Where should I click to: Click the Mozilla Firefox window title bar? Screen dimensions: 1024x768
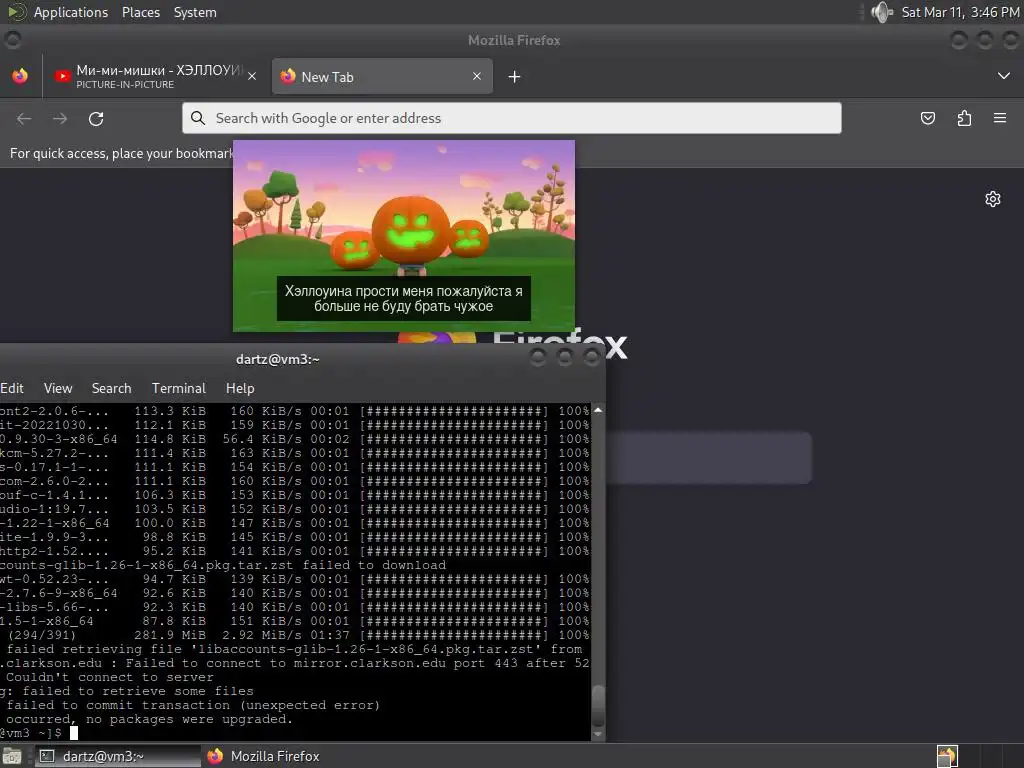tap(513, 40)
